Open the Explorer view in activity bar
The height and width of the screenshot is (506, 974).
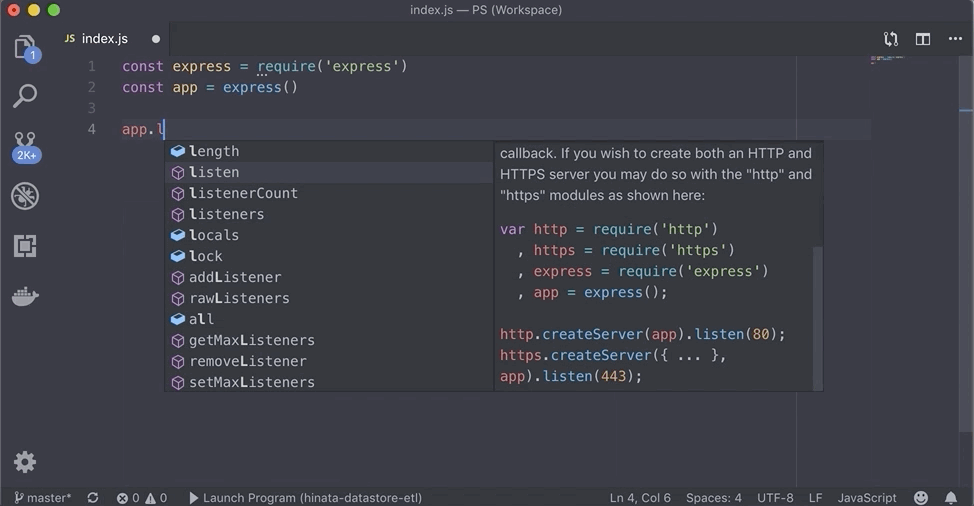pos(26,48)
